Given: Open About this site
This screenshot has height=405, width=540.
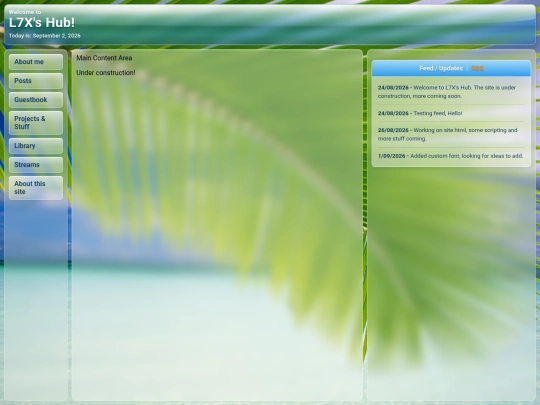Looking at the screenshot, I should pos(36,188).
